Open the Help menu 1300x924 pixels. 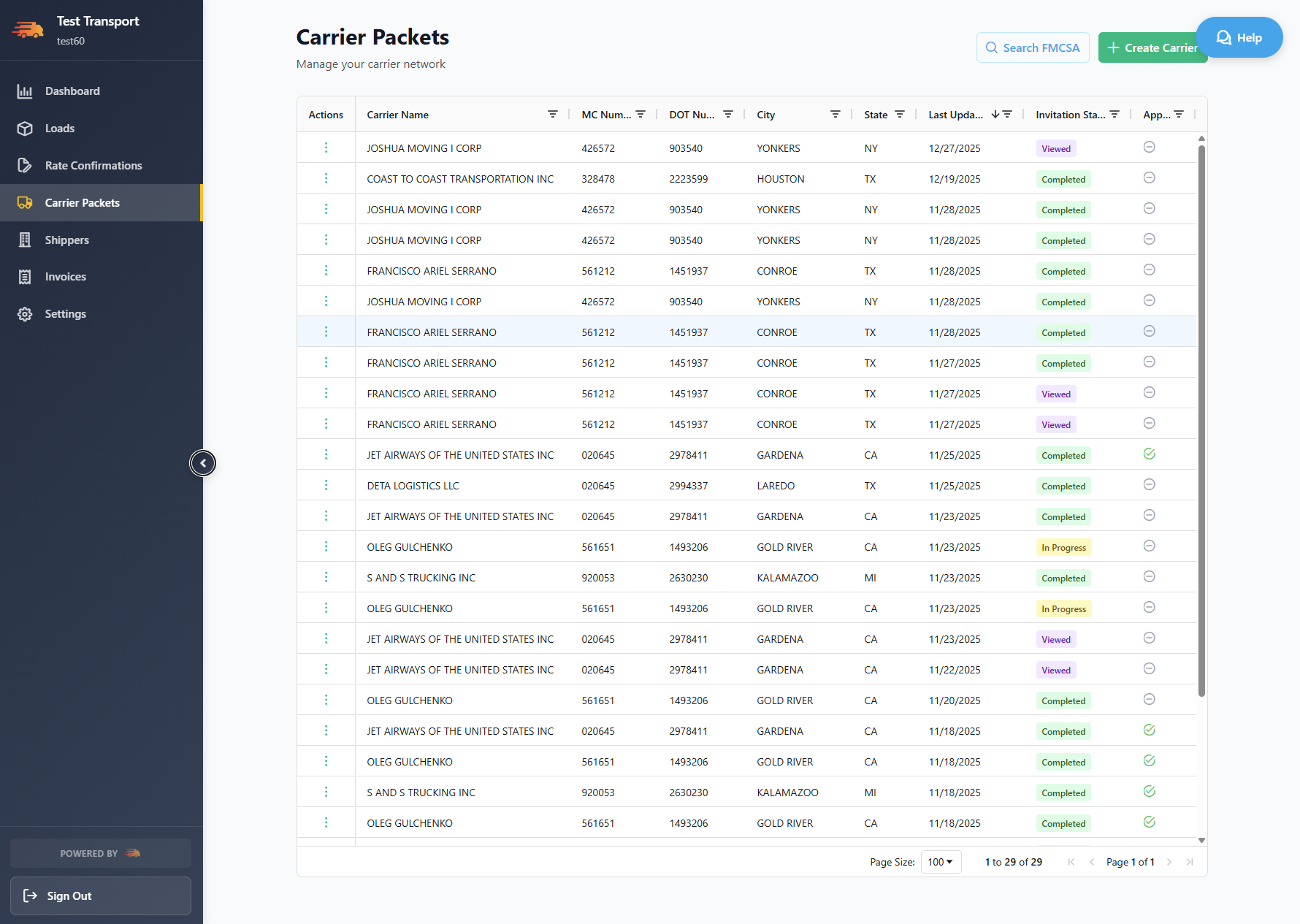(x=1239, y=37)
